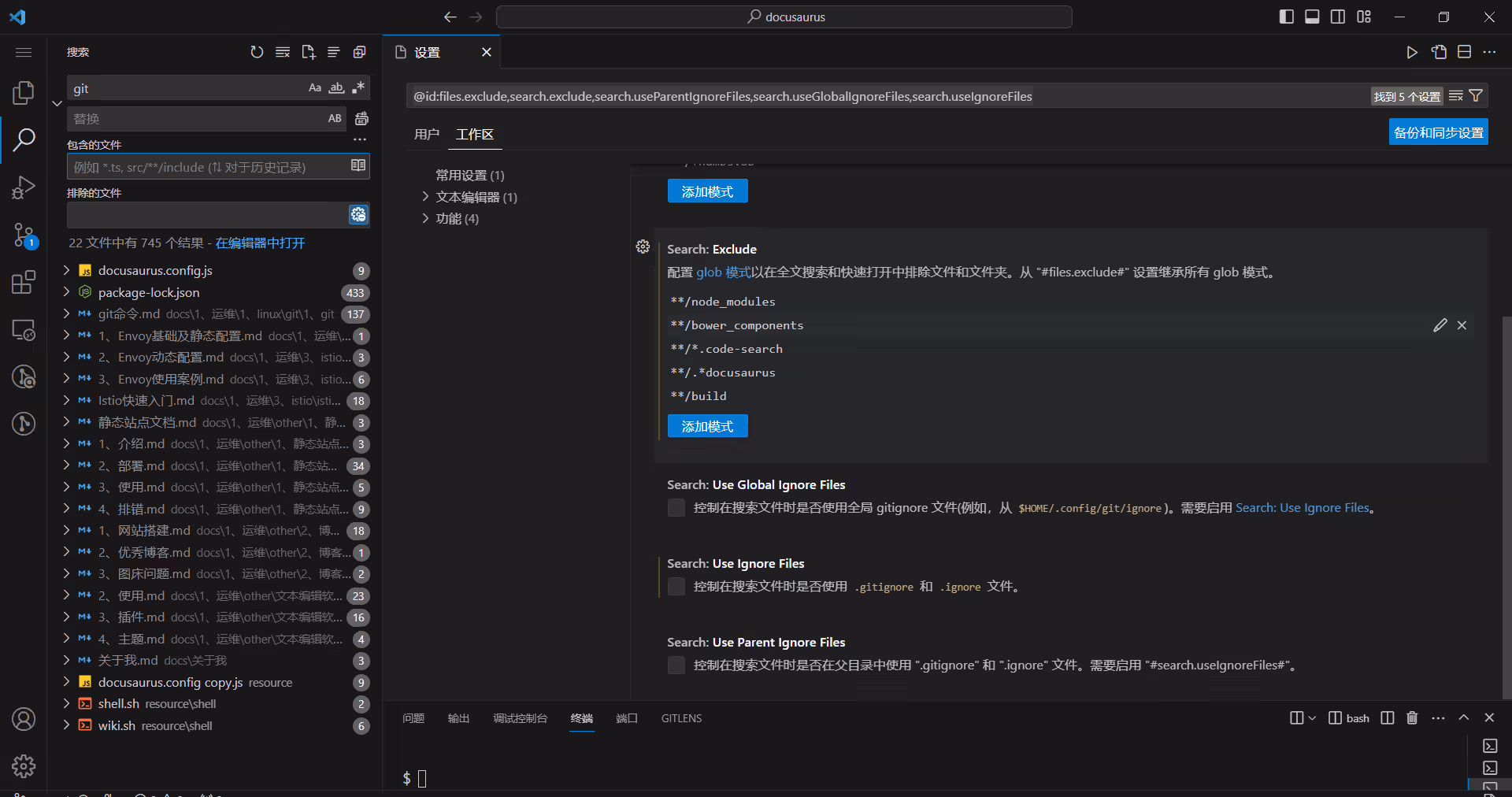Expand 关于我.md search results

(66, 660)
